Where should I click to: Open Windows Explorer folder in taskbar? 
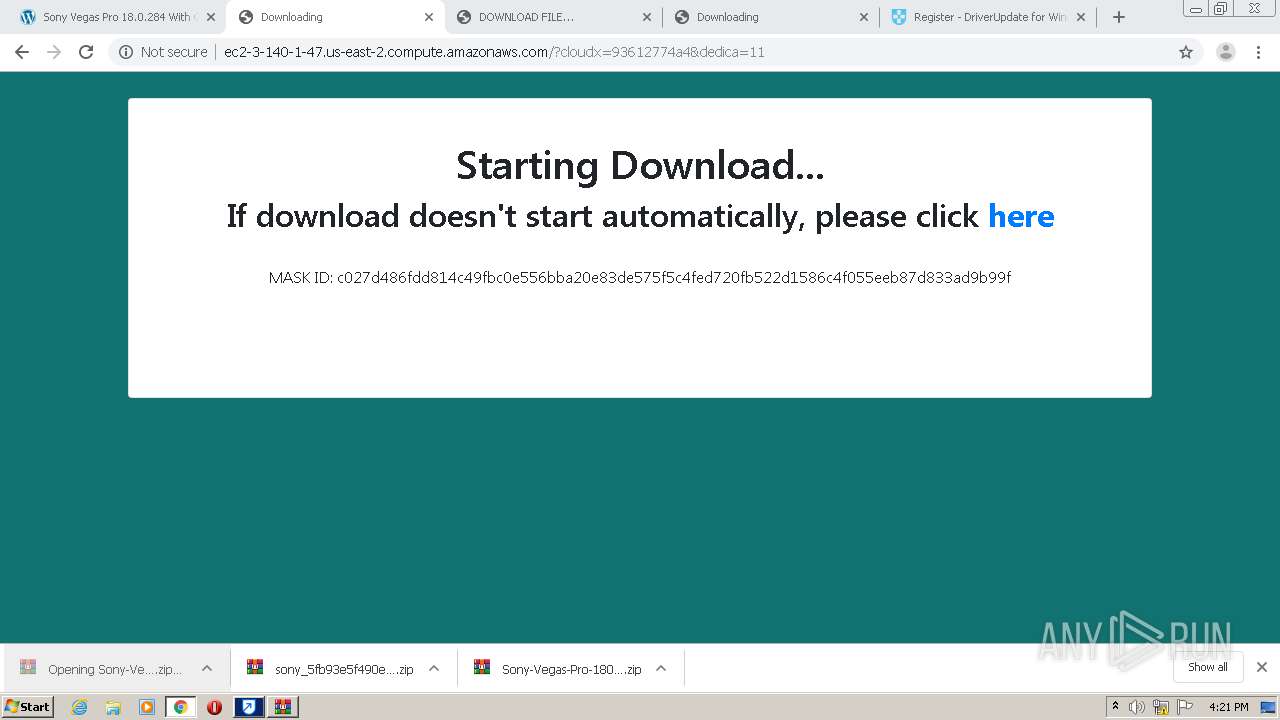[x=113, y=707]
